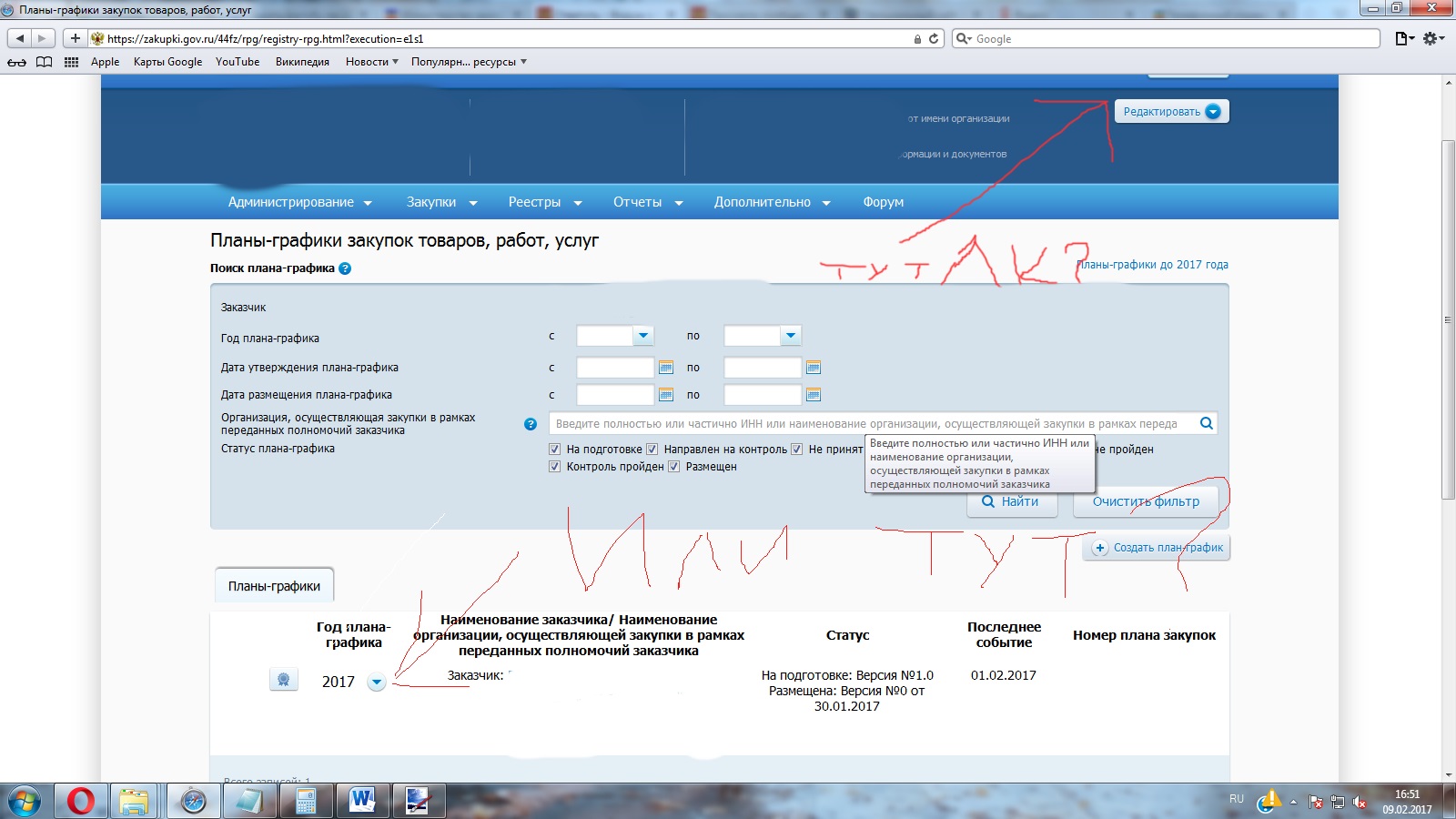Launch Opera from the taskbar

(x=80, y=801)
